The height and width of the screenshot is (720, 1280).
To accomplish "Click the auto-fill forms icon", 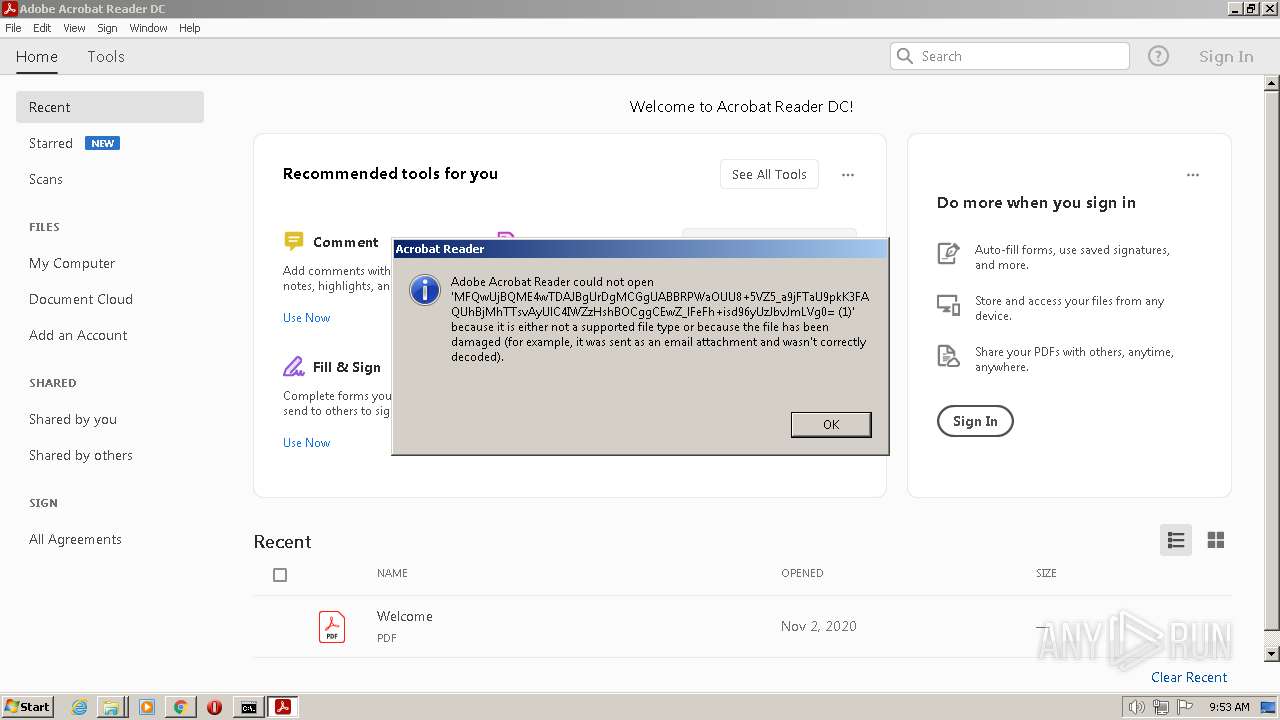I will 948,253.
